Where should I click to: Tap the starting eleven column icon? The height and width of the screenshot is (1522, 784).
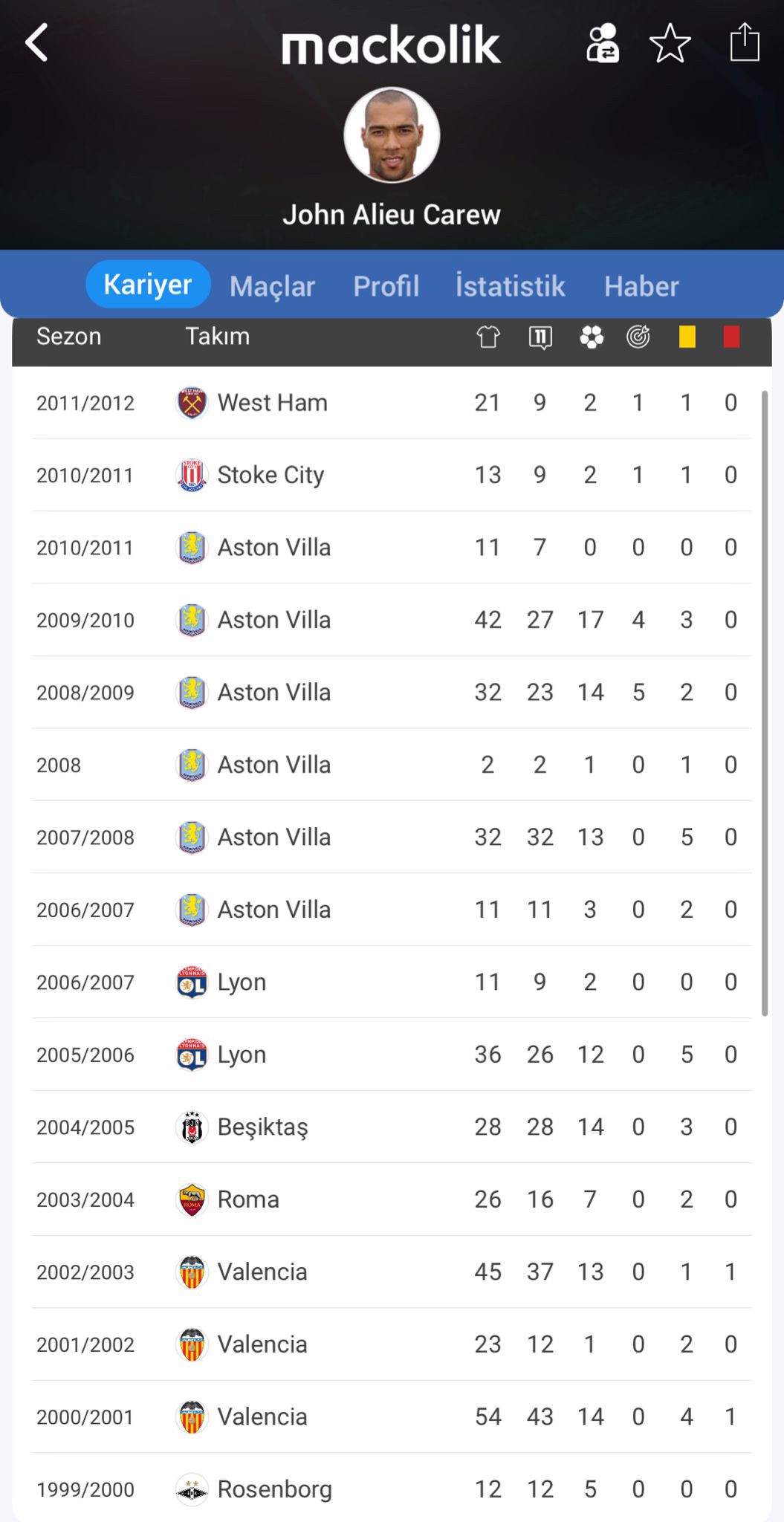click(x=540, y=337)
